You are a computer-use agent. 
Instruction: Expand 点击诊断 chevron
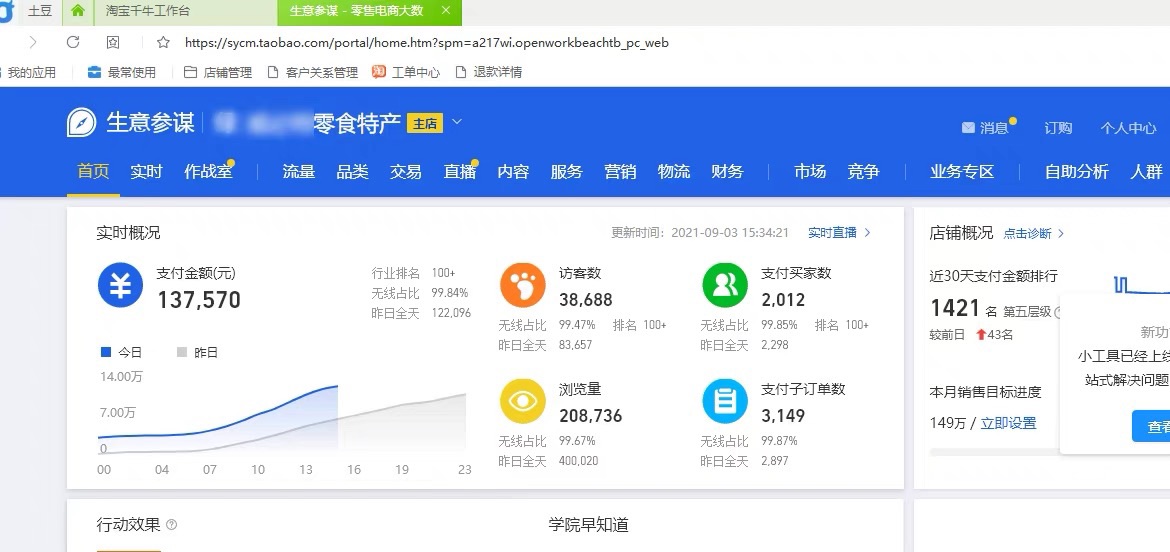pos(1061,233)
